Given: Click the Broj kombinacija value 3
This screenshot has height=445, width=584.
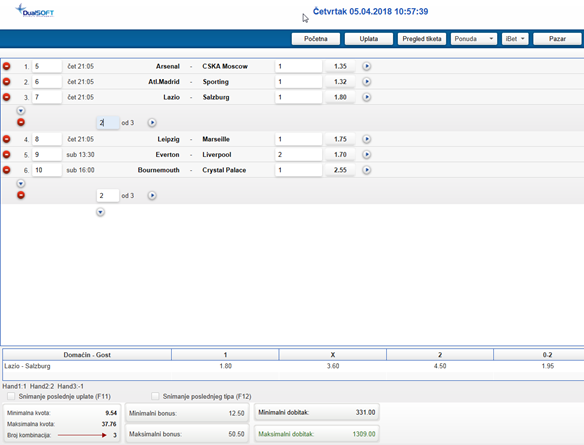Looking at the screenshot, I should [115, 435].
